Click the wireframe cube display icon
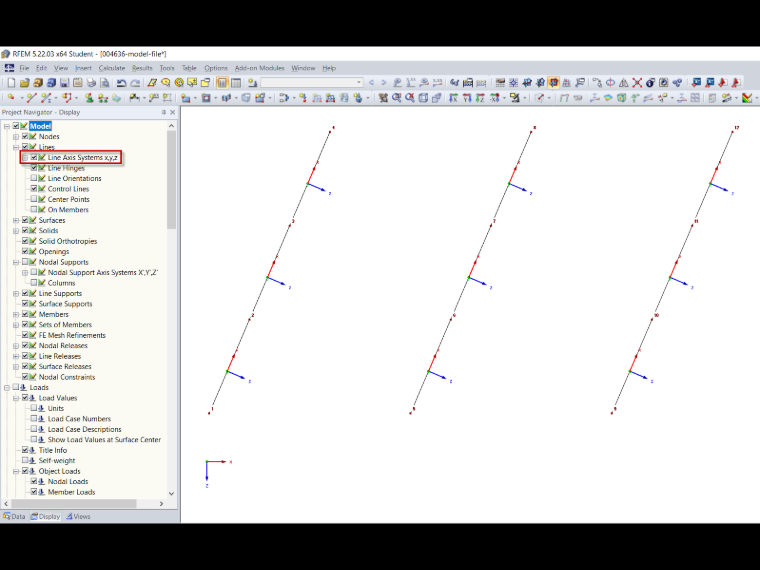 (x=423, y=98)
